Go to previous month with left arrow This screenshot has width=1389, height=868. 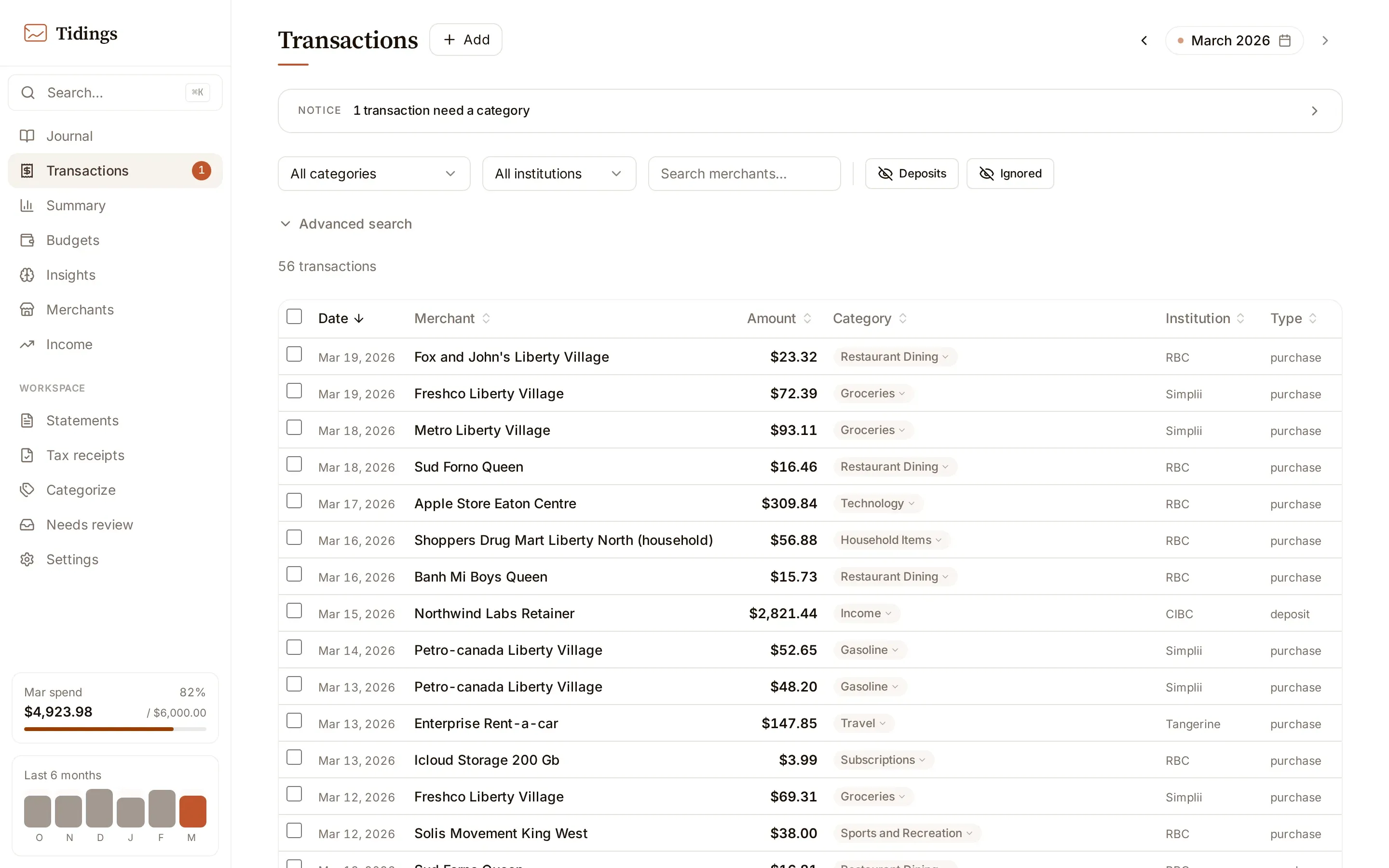click(1144, 40)
